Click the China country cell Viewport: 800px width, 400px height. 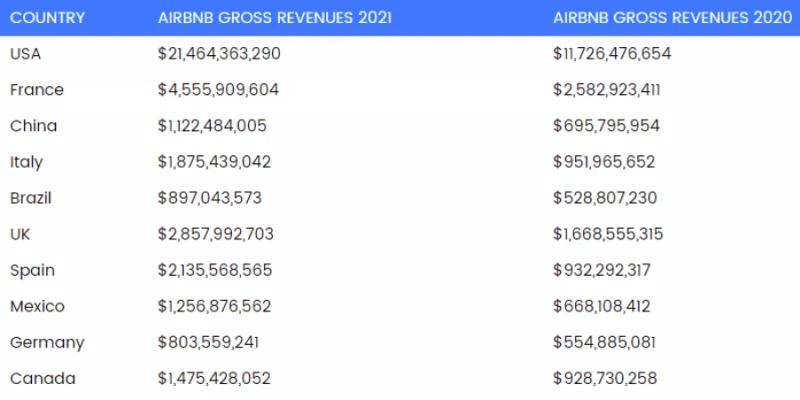(33, 126)
